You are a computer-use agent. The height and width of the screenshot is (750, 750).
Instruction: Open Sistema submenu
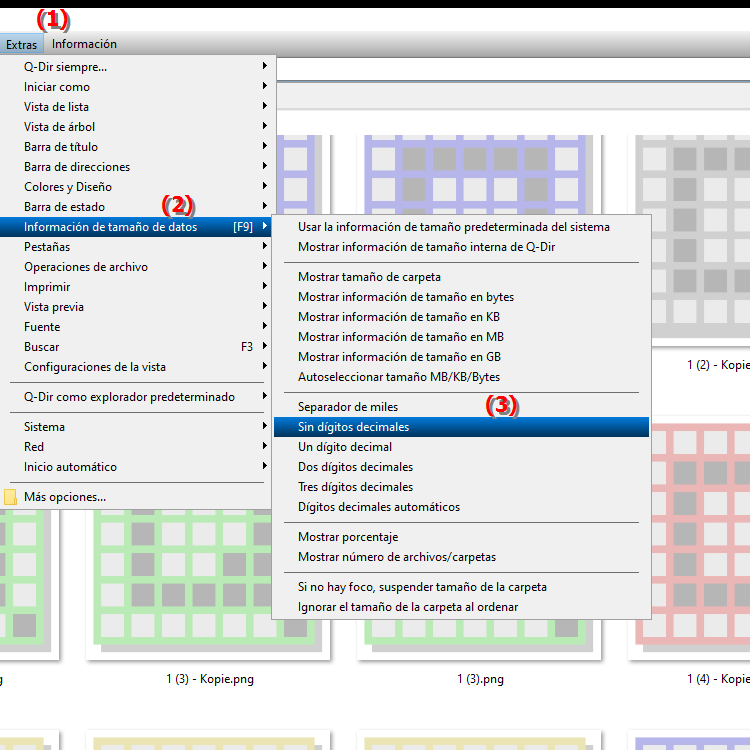[137, 427]
